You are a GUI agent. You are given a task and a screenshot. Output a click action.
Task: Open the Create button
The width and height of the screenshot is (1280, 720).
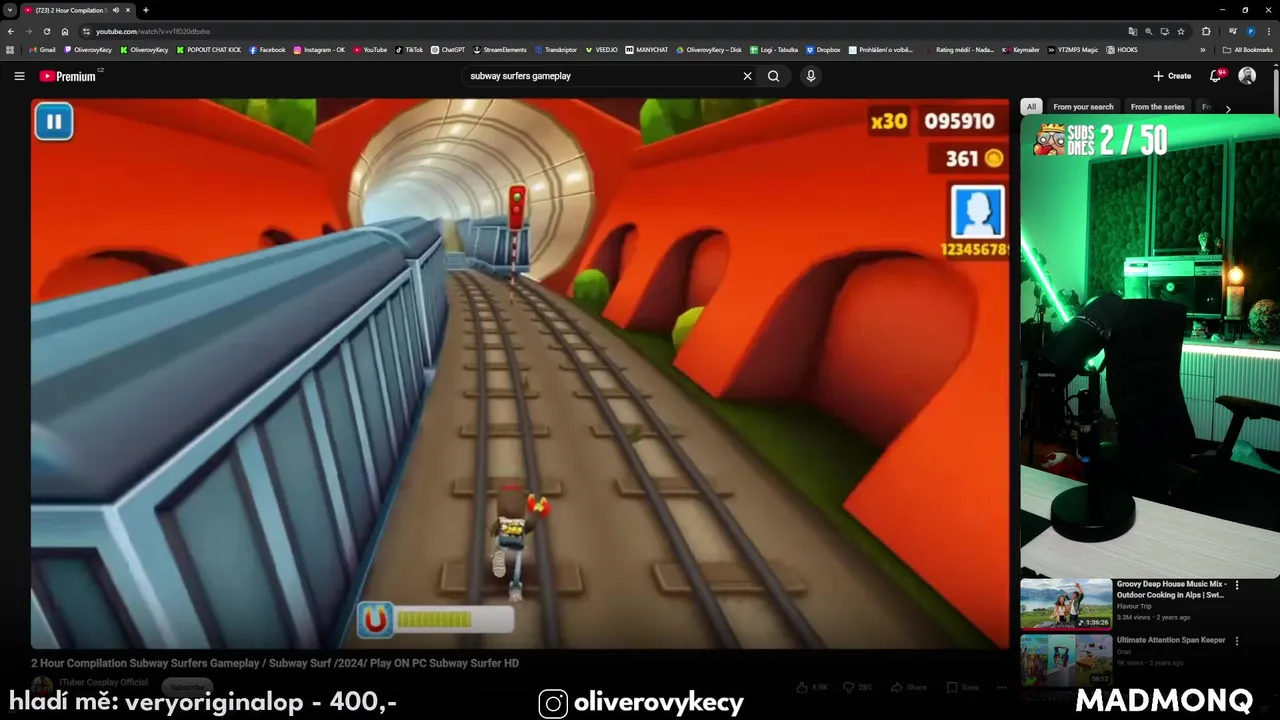[x=1172, y=76]
